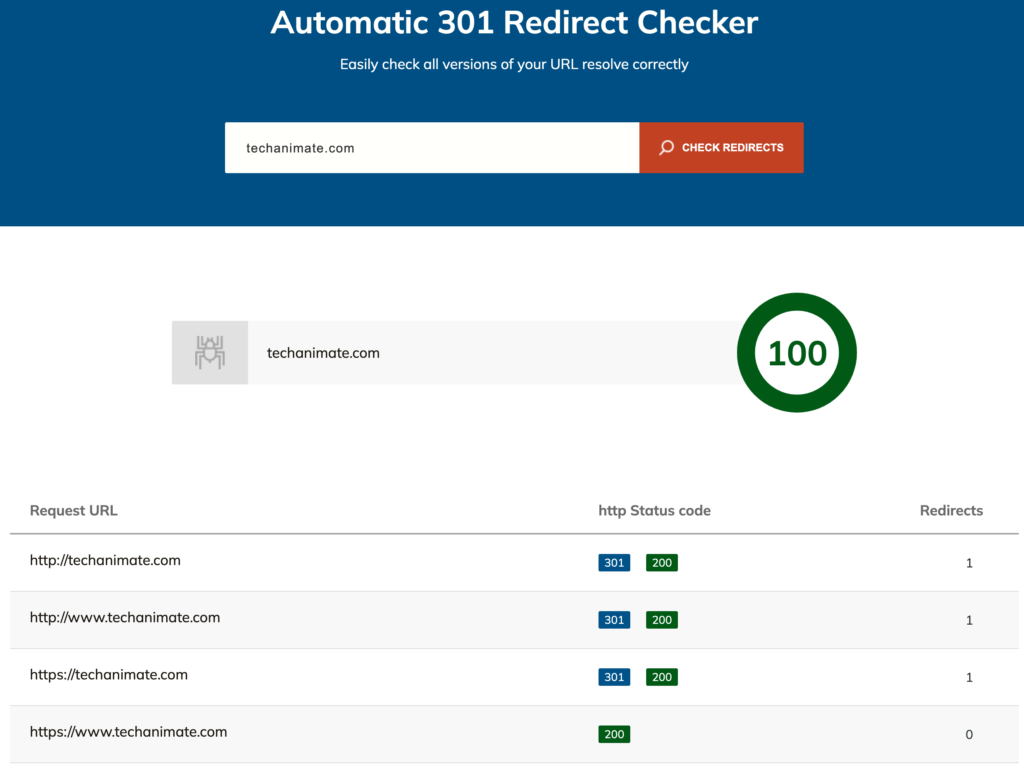Open the http://www.techanimate.com request URL
The image size is (1024, 768).
click(x=125, y=617)
